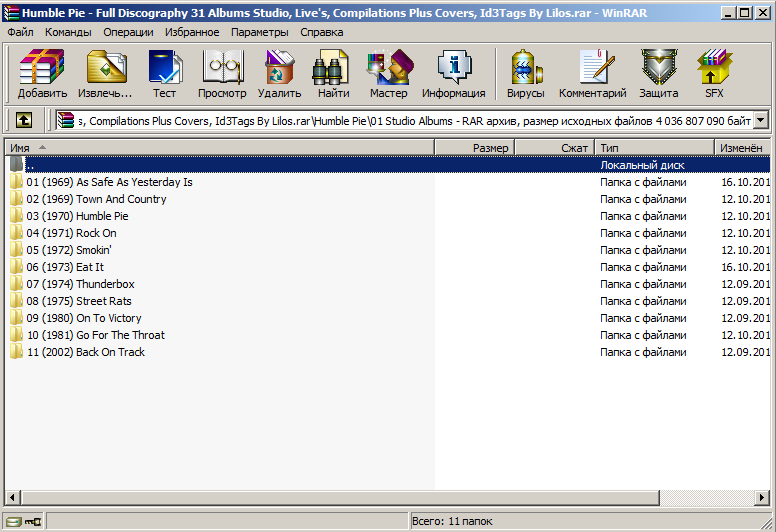776x532 pixels.
Task: Open the Команды menu
Action: pyautogui.click(x=68, y=32)
